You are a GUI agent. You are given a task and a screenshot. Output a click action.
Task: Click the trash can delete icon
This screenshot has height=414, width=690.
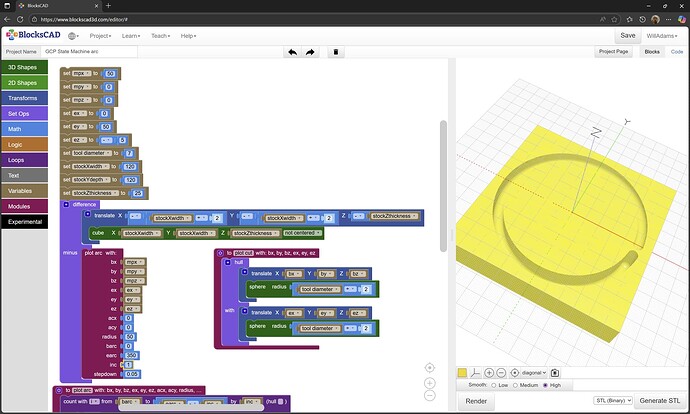point(336,51)
